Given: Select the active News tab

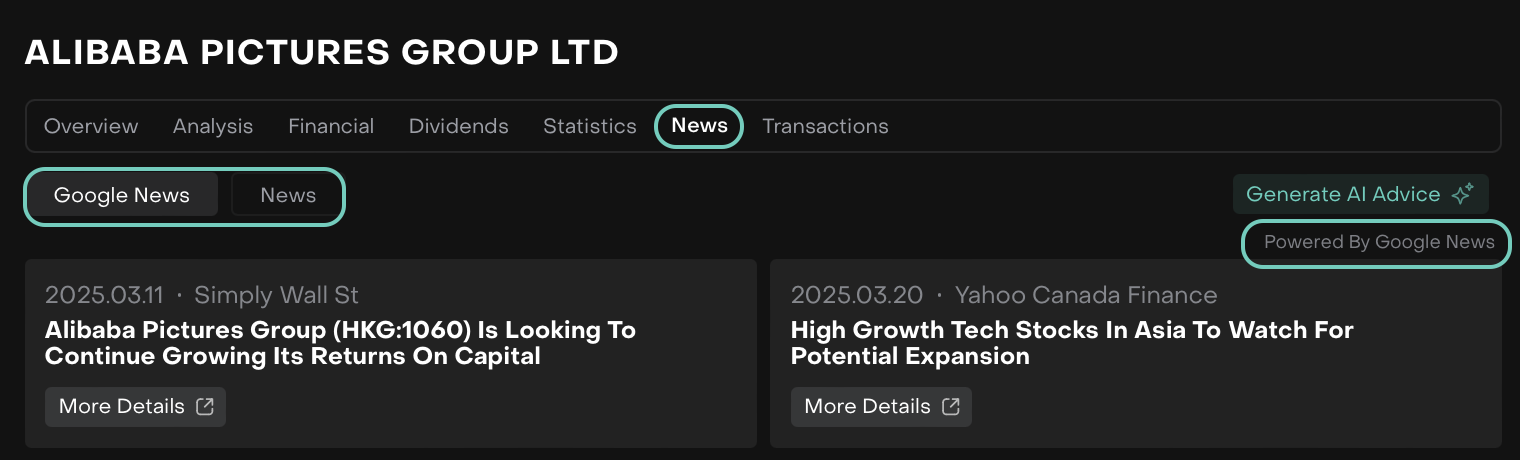Looking at the screenshot, I should [x=699, y=126].
